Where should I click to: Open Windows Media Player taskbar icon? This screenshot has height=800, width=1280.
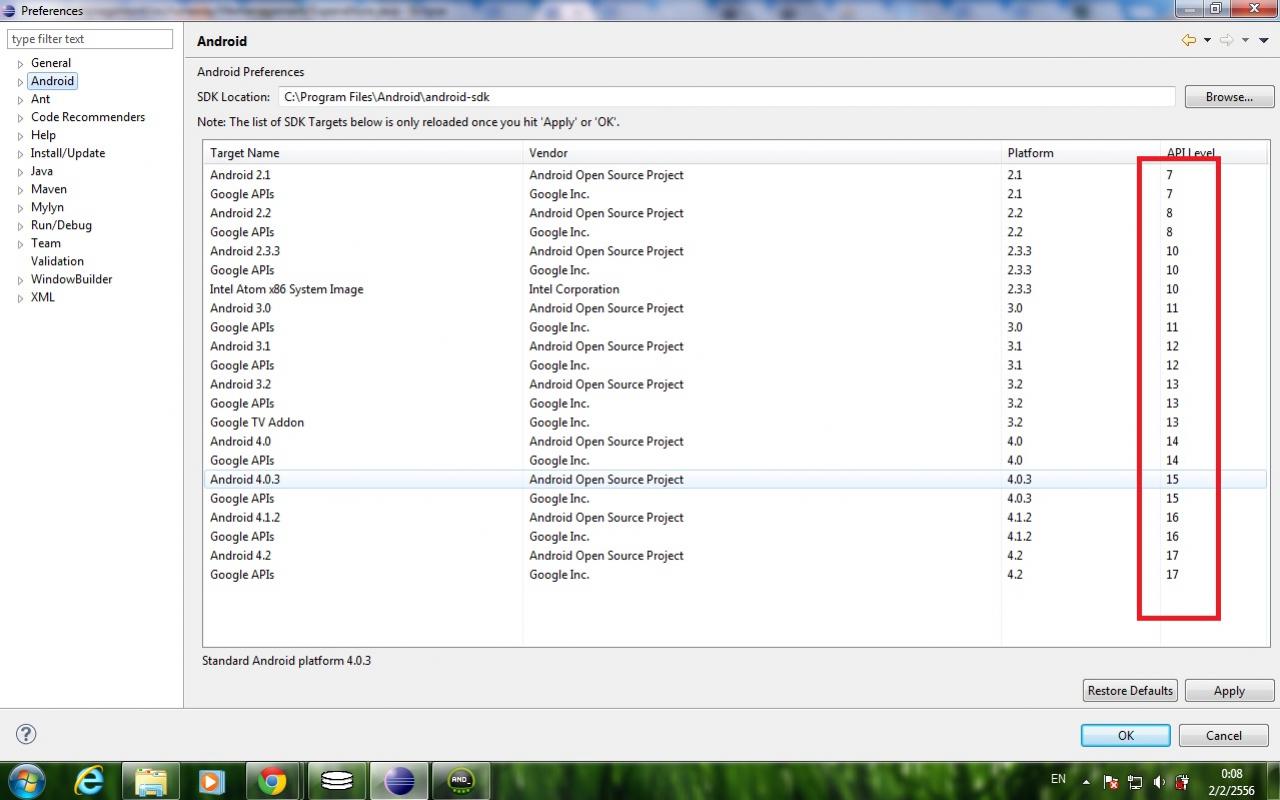212,781
